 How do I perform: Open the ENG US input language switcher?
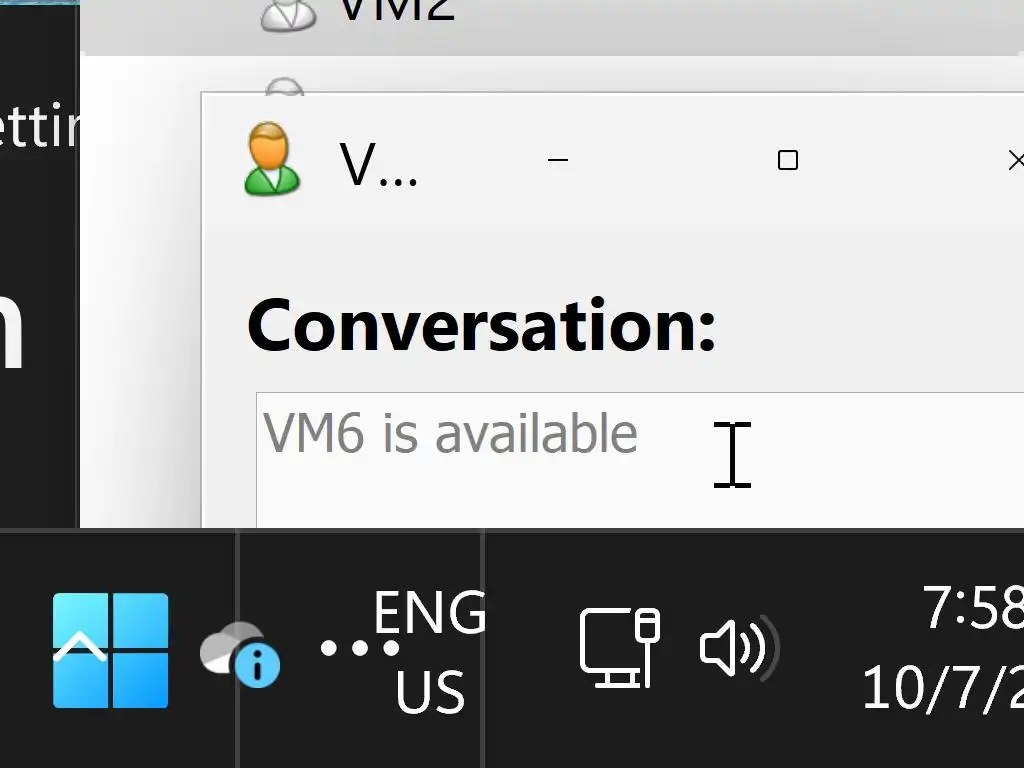[x=430, y=652]
